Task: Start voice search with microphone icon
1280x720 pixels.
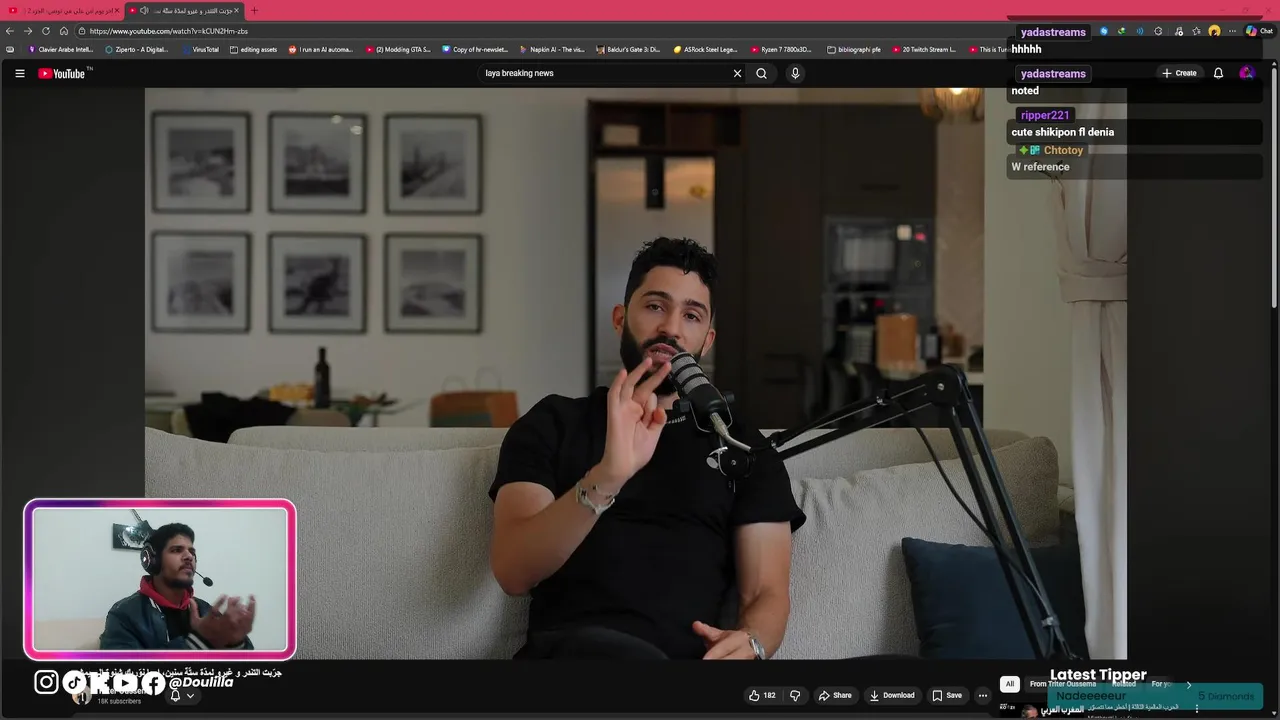Action: pyautogui.click(x=795, y=73)
